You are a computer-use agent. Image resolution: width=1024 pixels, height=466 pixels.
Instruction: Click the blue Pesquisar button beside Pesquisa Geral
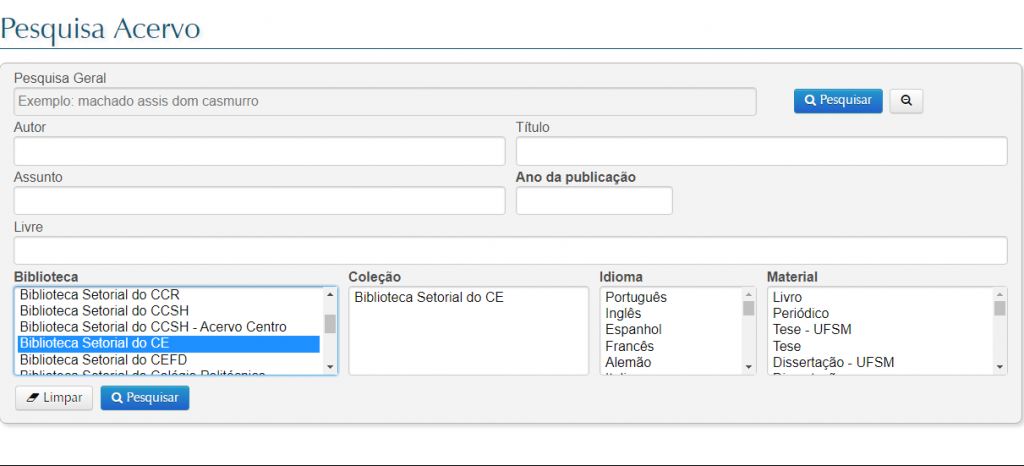(838, 101)
